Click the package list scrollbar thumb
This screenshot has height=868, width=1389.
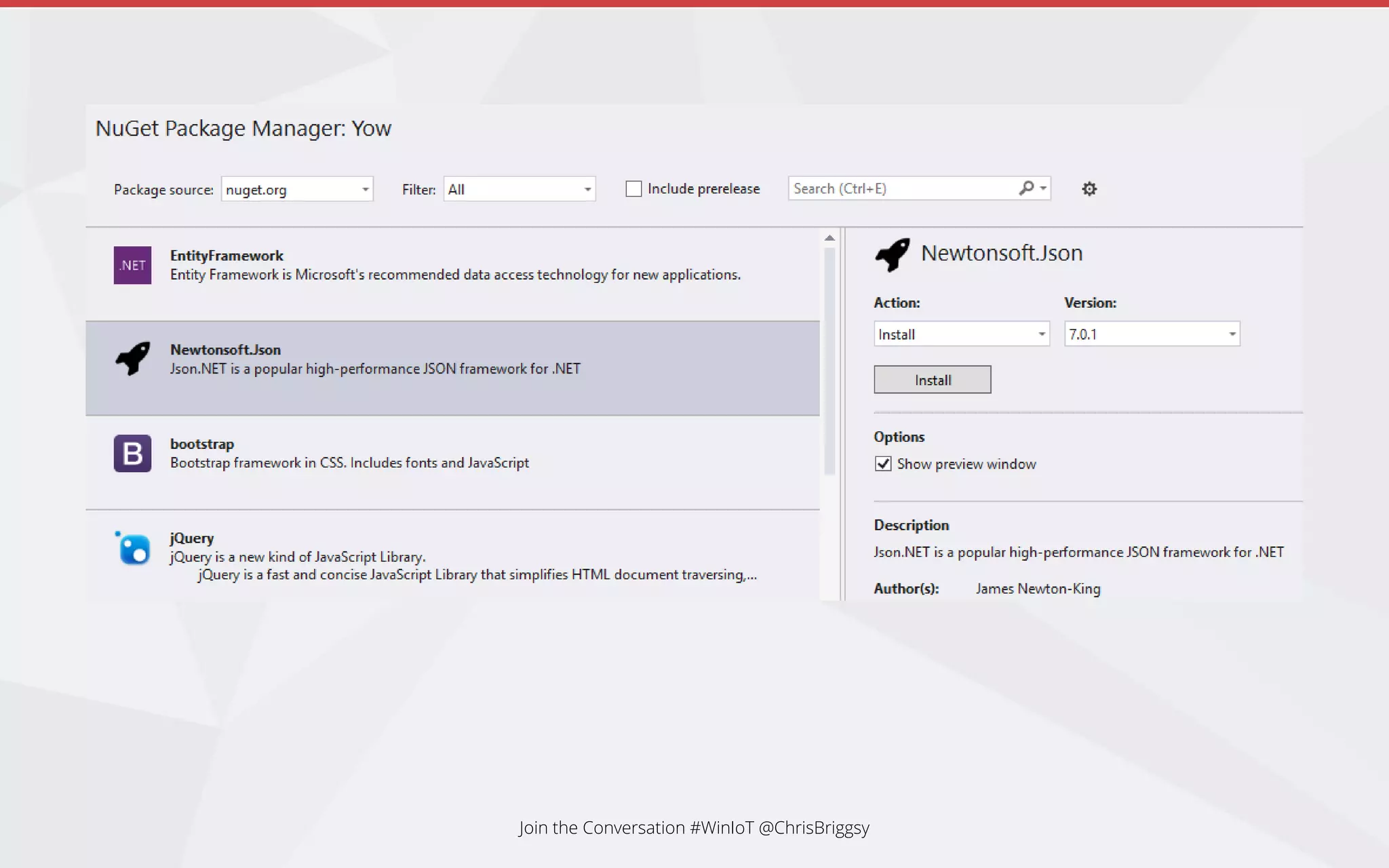tap(829, 361)
